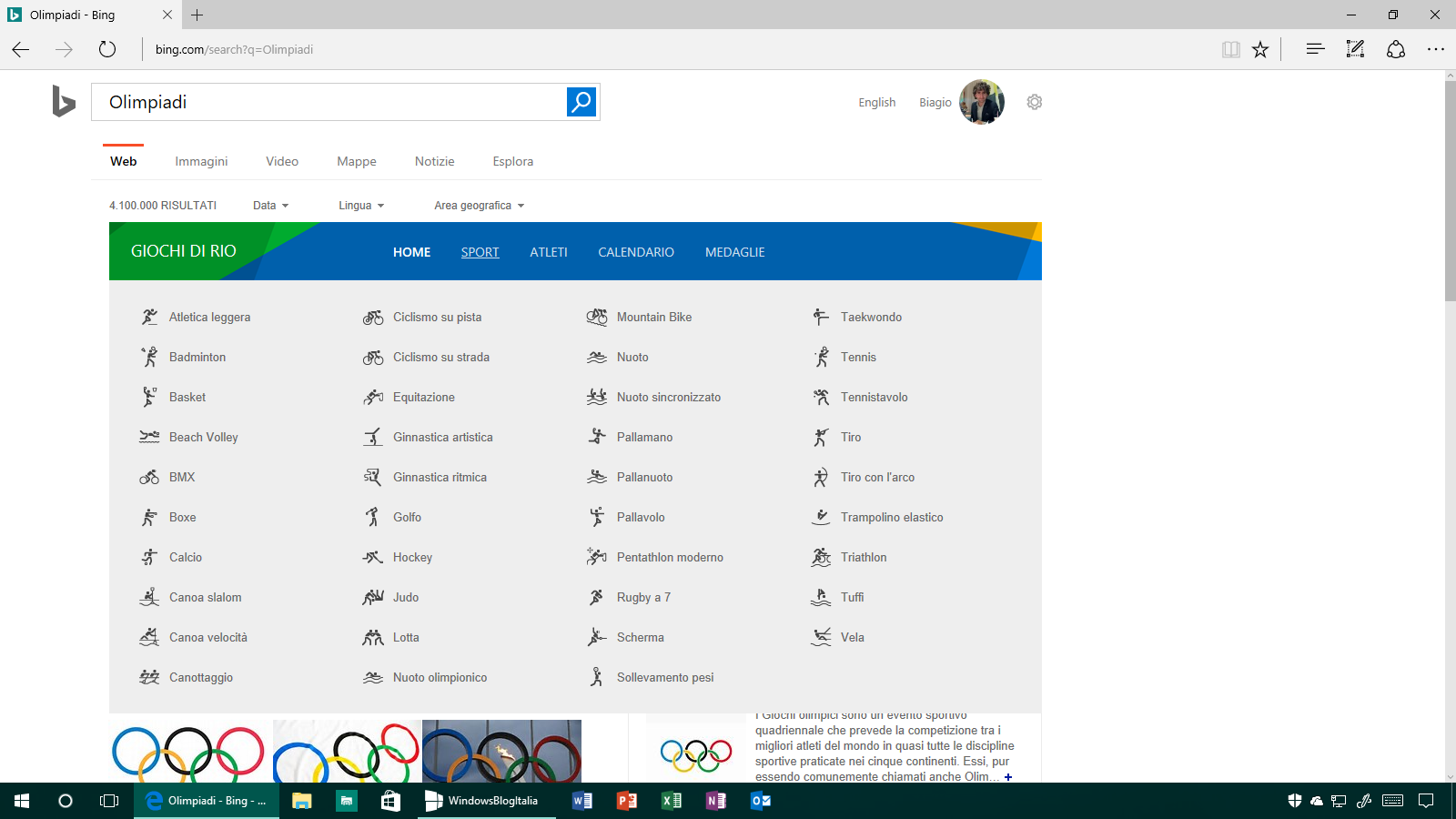Make a Web Note icon
Screen dimensions: 1456x819
[x=1355, y=49]
